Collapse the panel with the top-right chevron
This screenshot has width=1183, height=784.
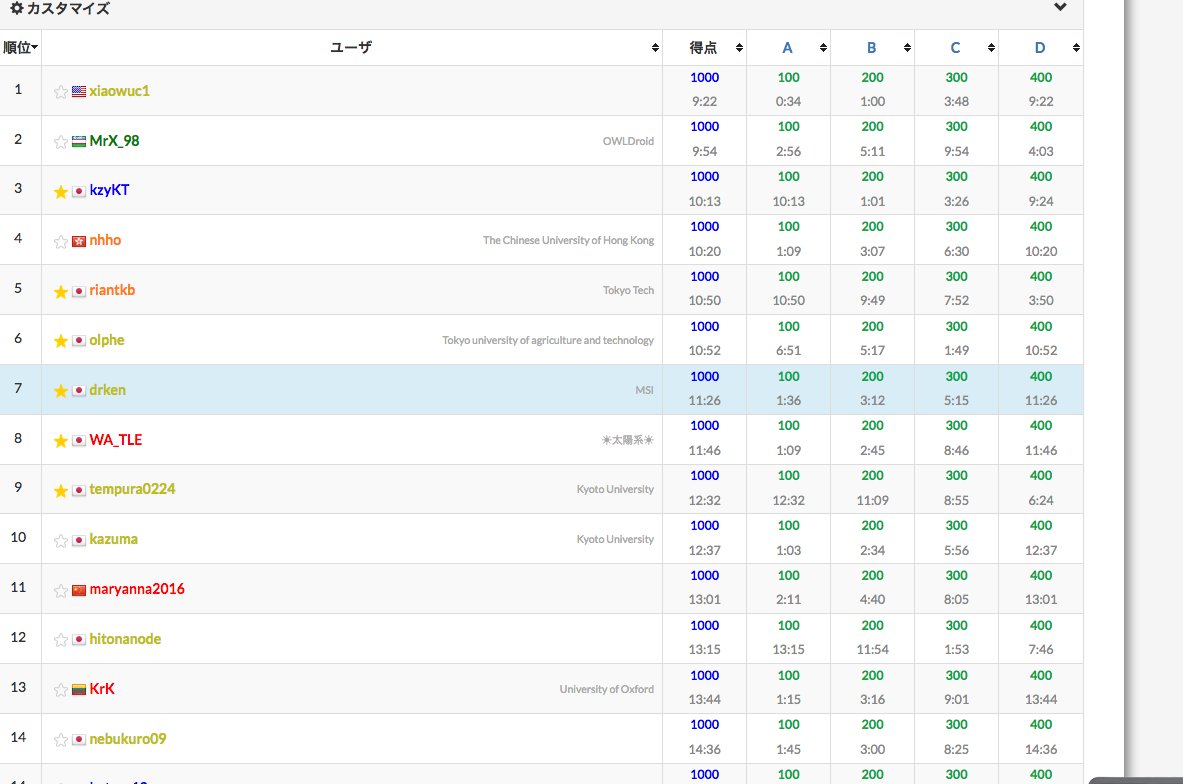1060,7
